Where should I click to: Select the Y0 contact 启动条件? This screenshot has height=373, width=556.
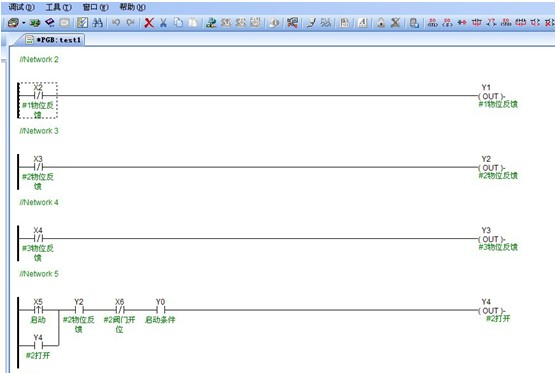(160, 311)
